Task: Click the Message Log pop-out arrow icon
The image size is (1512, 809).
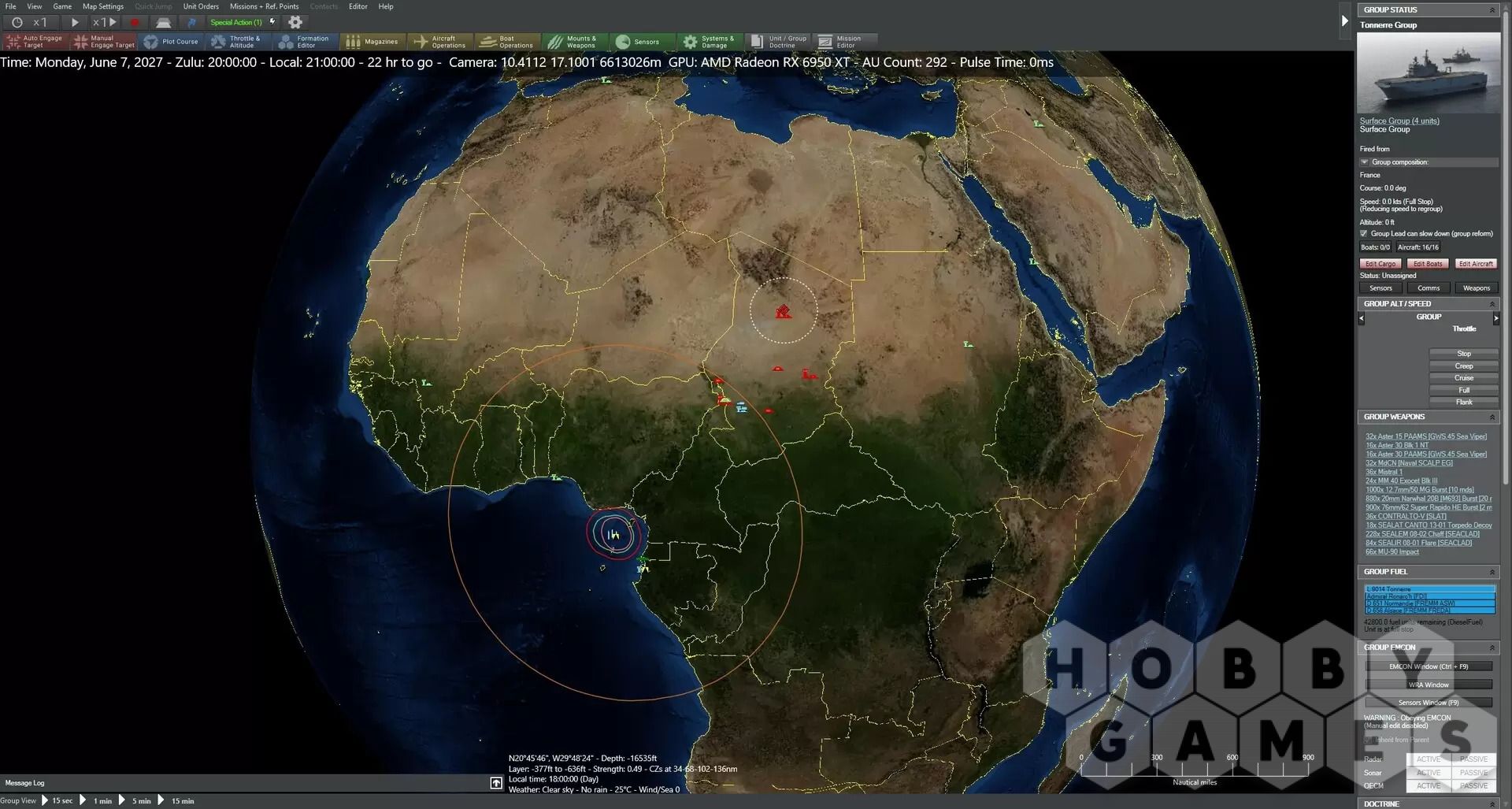Action: [x=496, y=782]
